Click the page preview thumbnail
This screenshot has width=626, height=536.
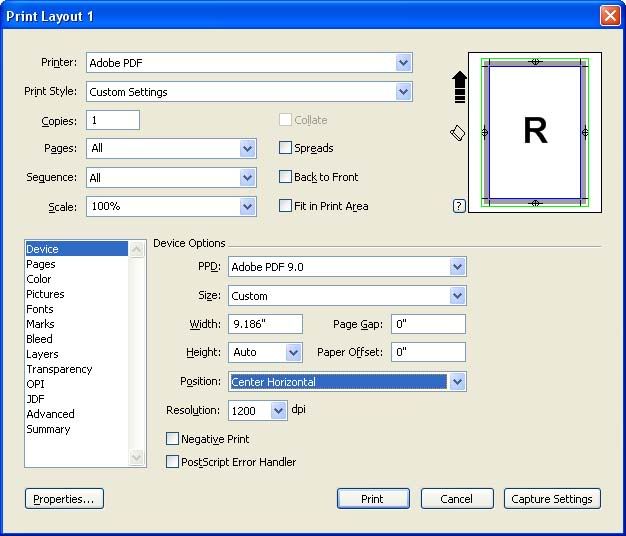click(535, 132)
